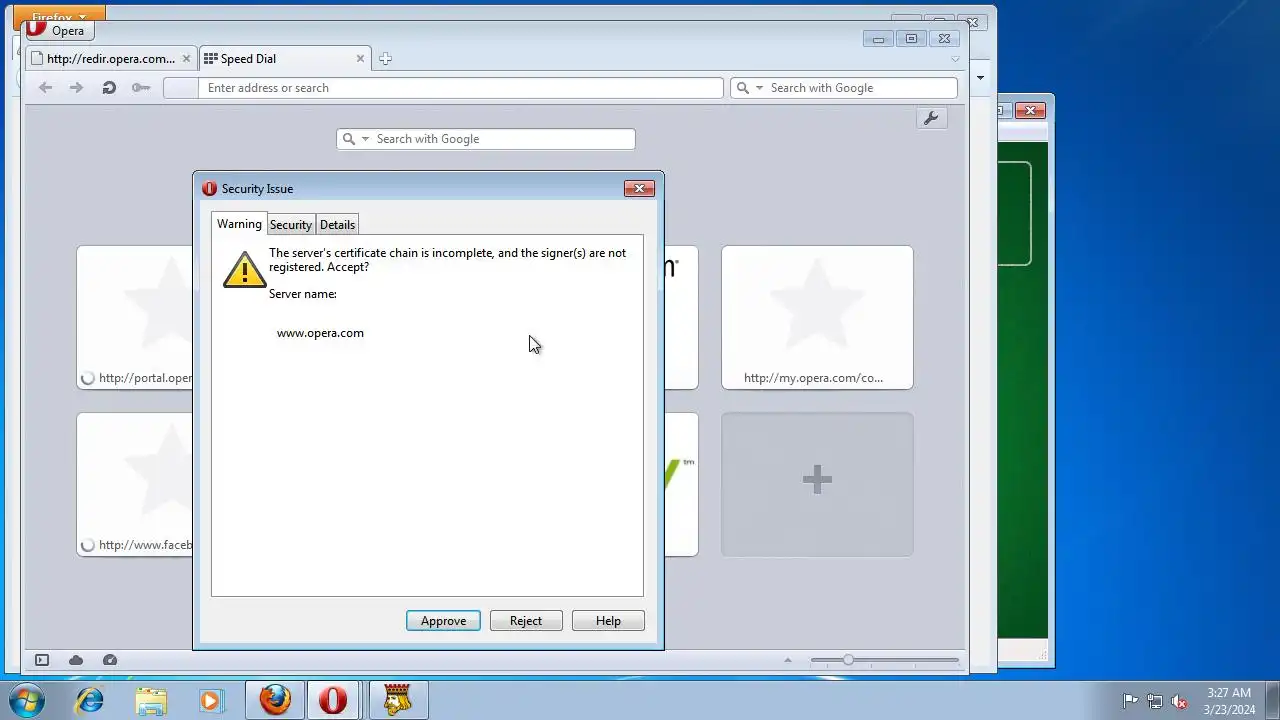This screenshot has width=1280, height=720.
Task: Switch to the Security tab
Action: pos(291,225)
